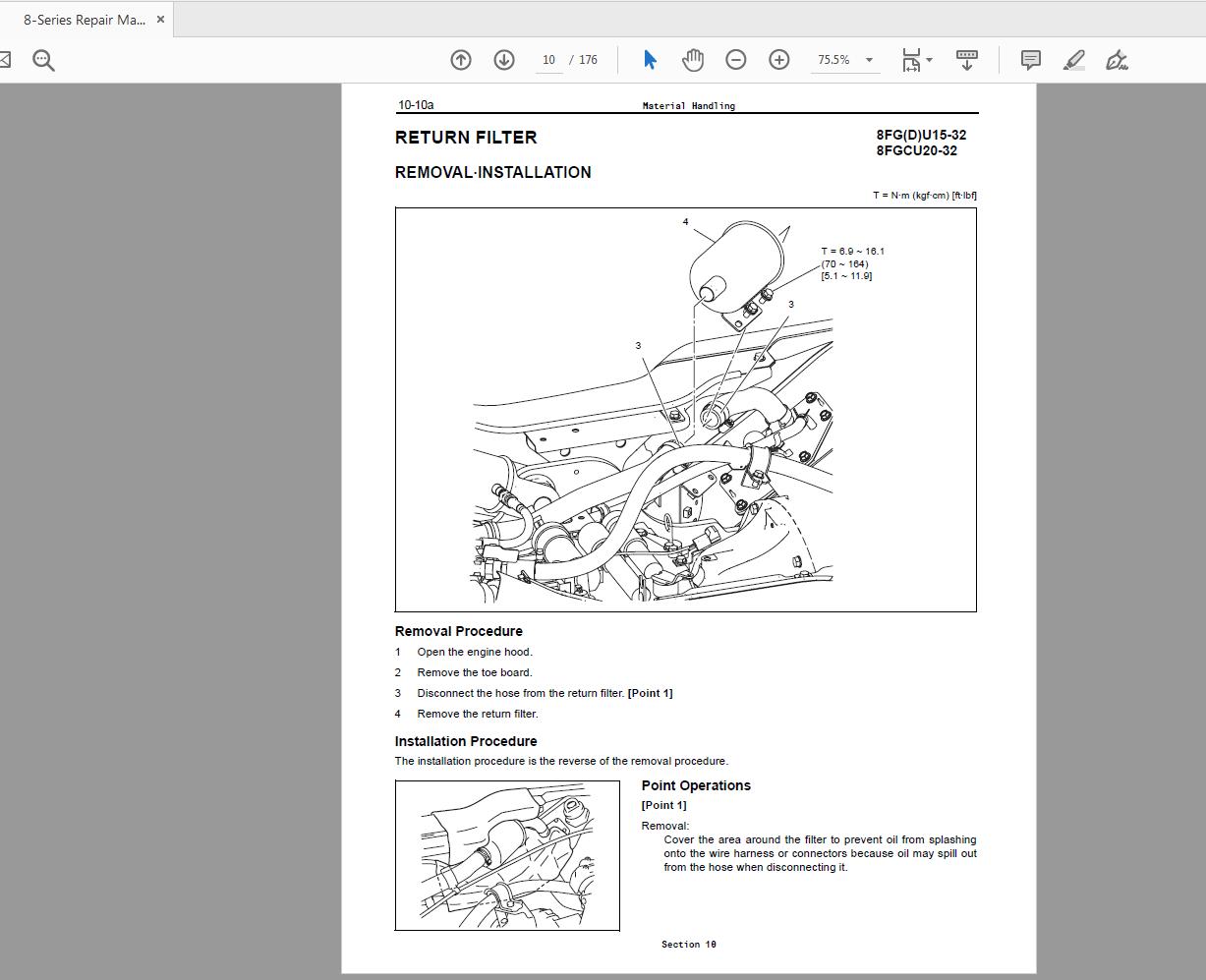Go to next page with down arrow
This screenshot has width=1206, height=980.
(x=504, y=60)
